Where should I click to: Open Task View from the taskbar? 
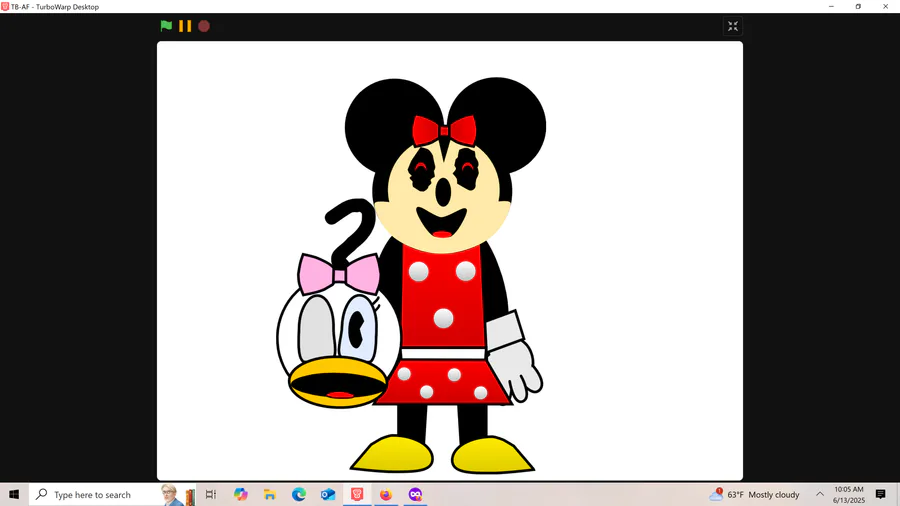click(x=211, y=494)
